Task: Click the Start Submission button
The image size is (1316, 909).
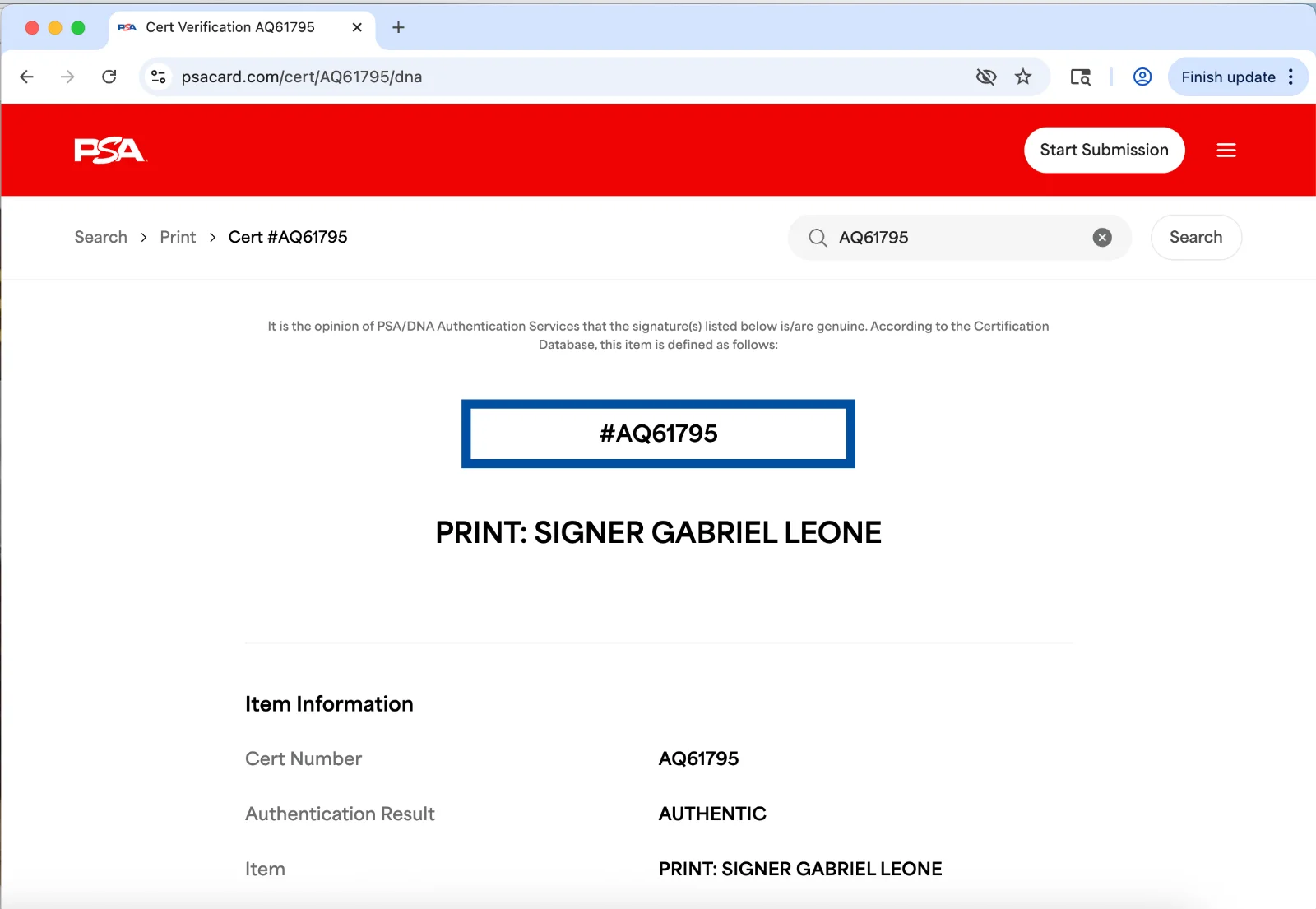Action: [x=1104, y=150]
